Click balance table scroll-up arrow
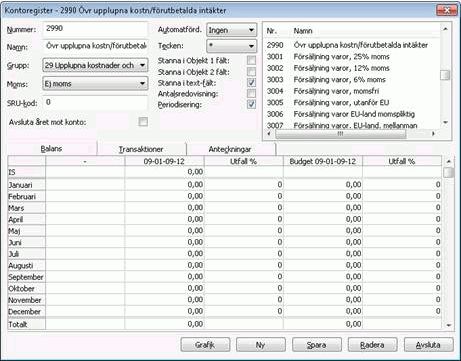The image size is (461, 361). point(449,161)
